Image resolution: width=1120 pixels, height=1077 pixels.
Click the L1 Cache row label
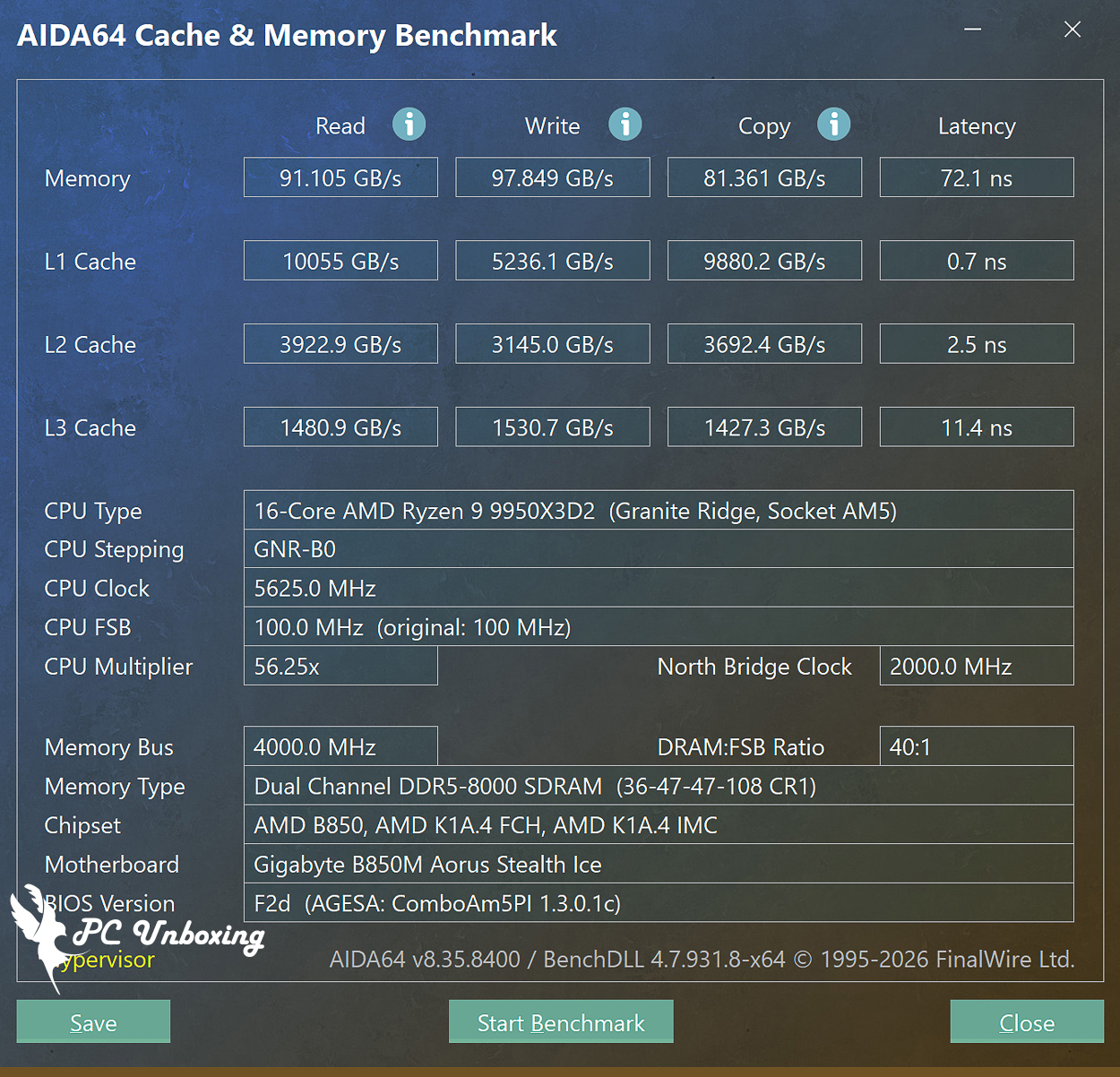pyautogui.click(x=90, y=261)
